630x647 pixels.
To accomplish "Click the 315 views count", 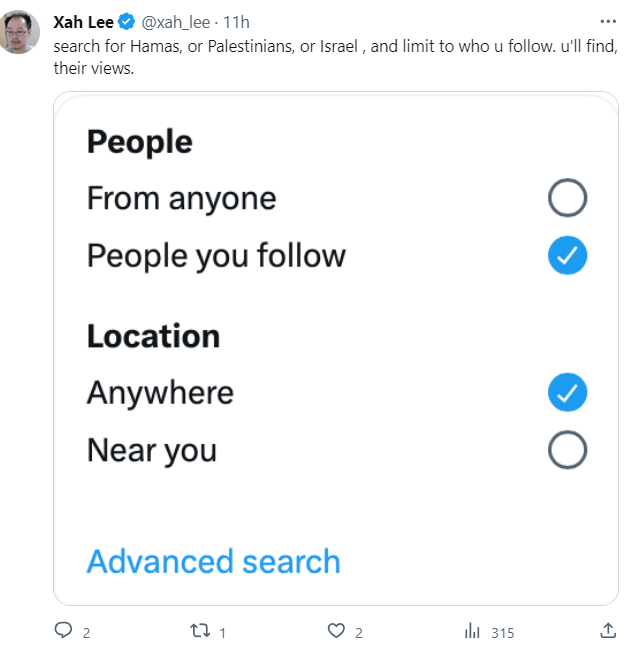I will coord(502,633).
